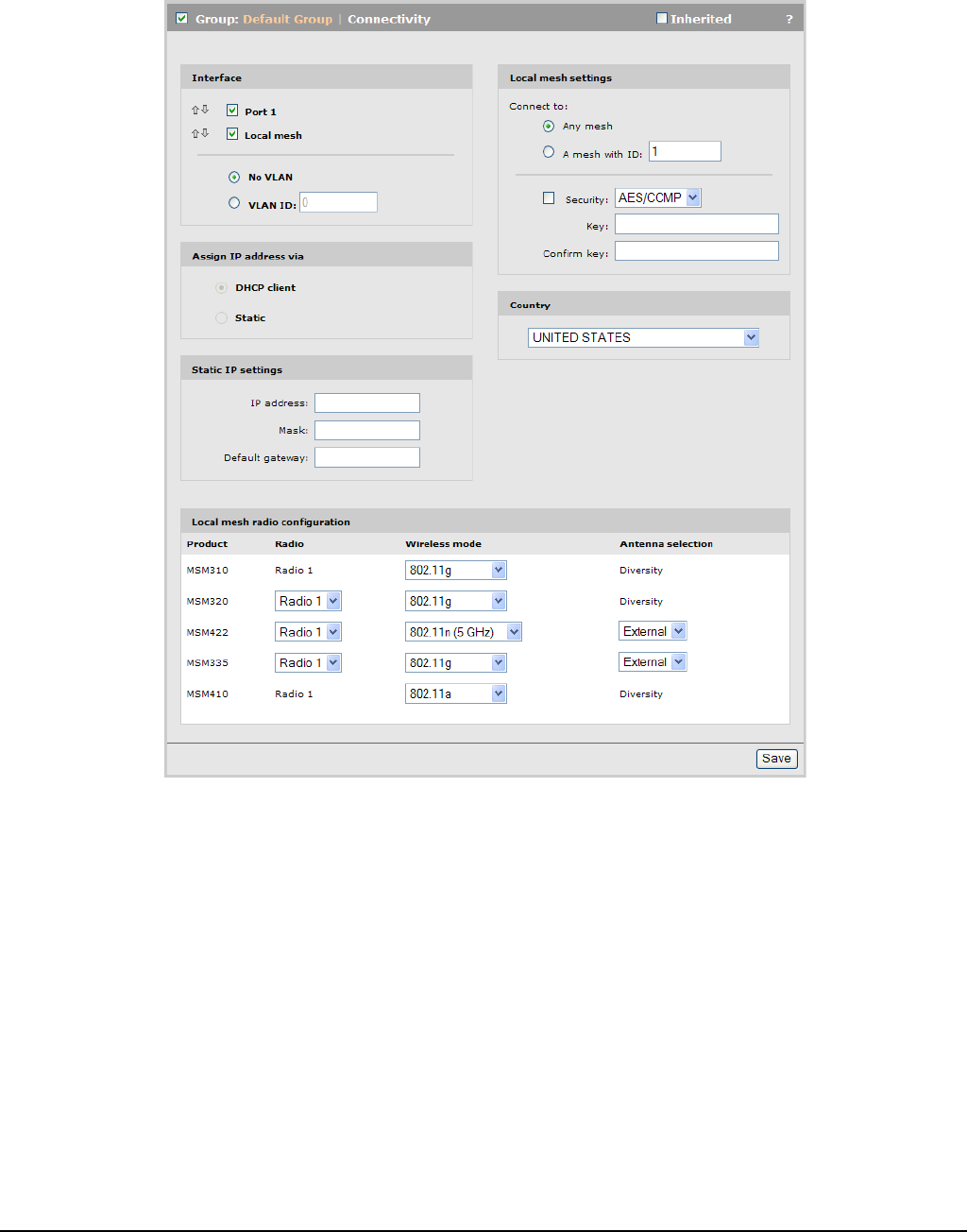The height and width of the screenshot is (1232, 967).
Task: Click MSM410 Radio 1 text
Action: (294, 694)
